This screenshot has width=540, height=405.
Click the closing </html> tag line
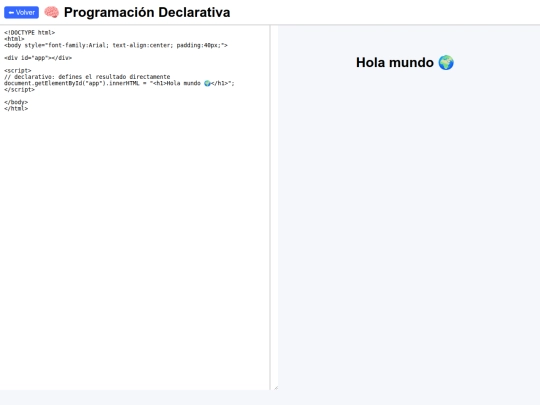click(16, 108)
